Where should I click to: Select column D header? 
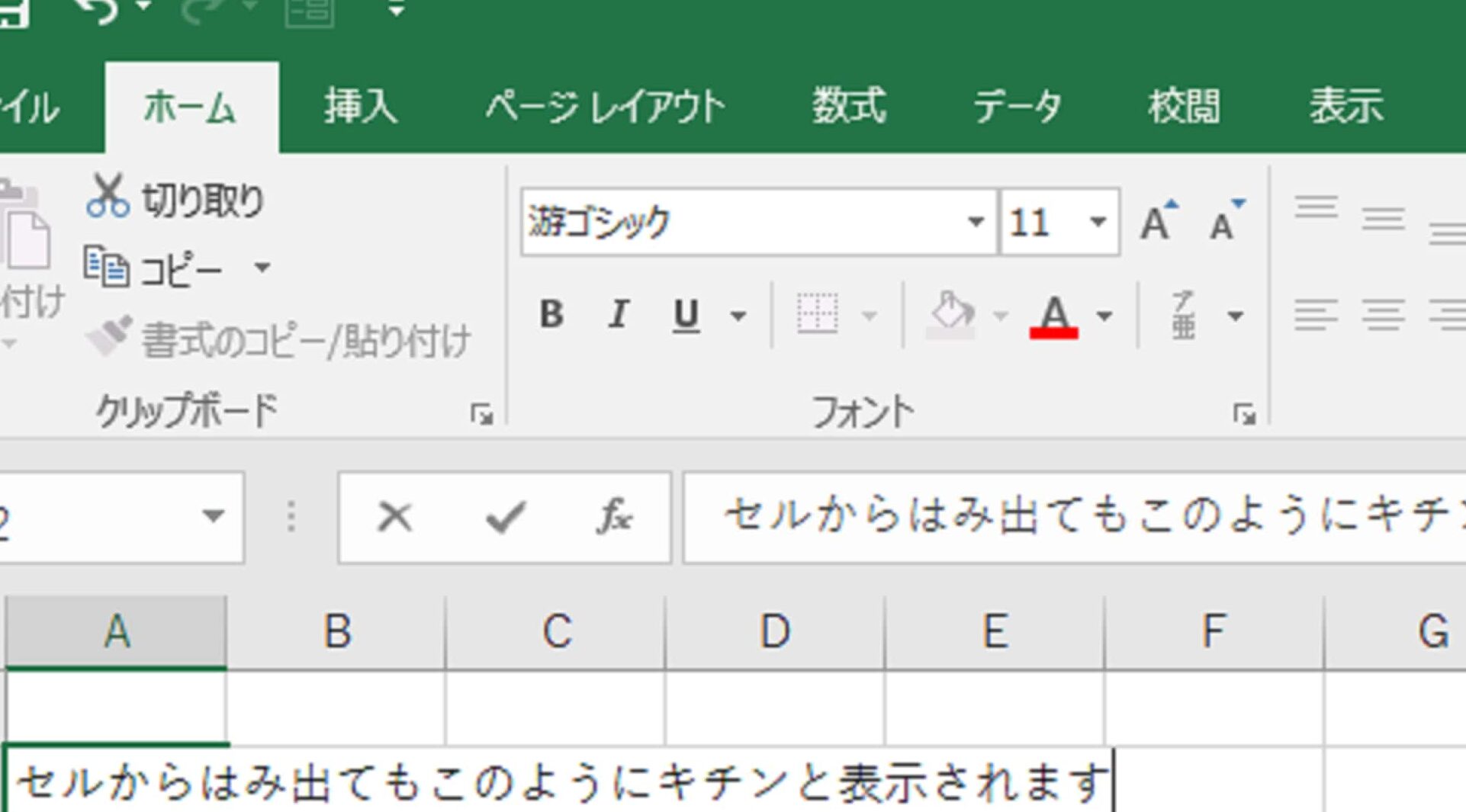[x=775, y=632]
